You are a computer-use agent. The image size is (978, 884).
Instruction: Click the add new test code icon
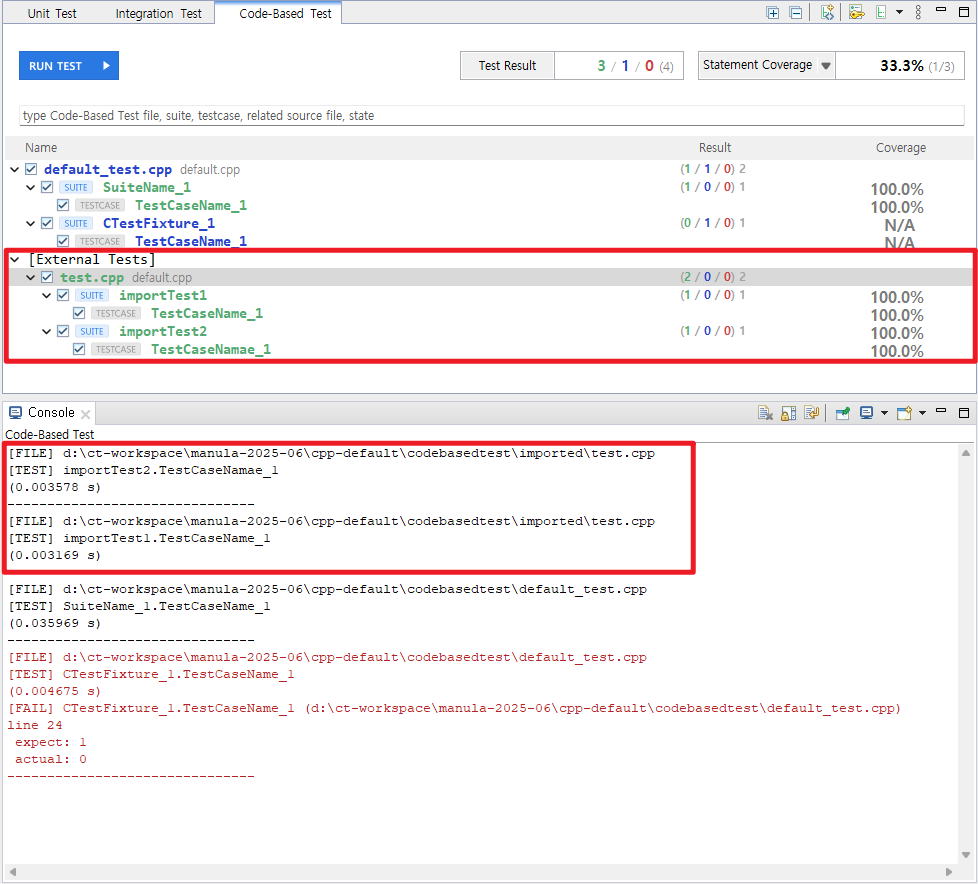pos(827,13)
